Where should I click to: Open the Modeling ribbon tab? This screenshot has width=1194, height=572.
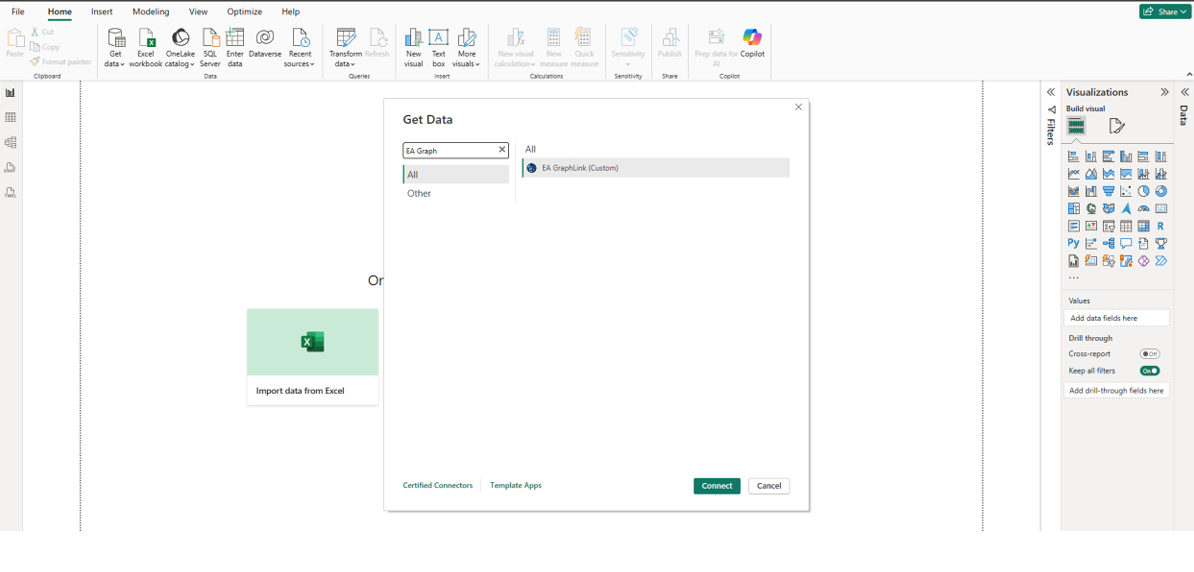pos(151,12)
